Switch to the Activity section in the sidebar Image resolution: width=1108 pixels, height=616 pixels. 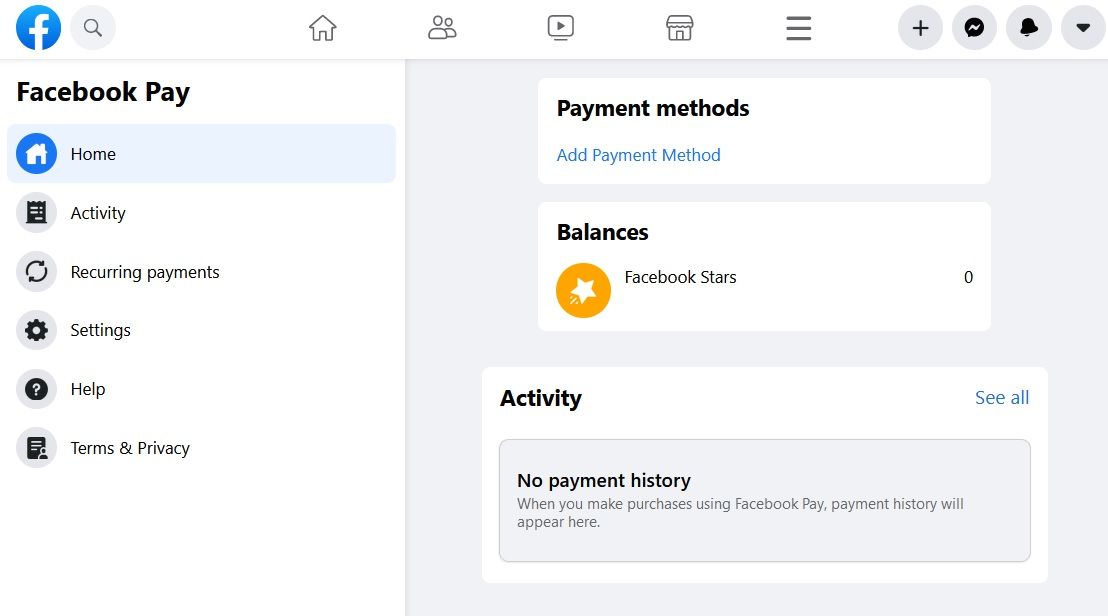click(98, 212)
